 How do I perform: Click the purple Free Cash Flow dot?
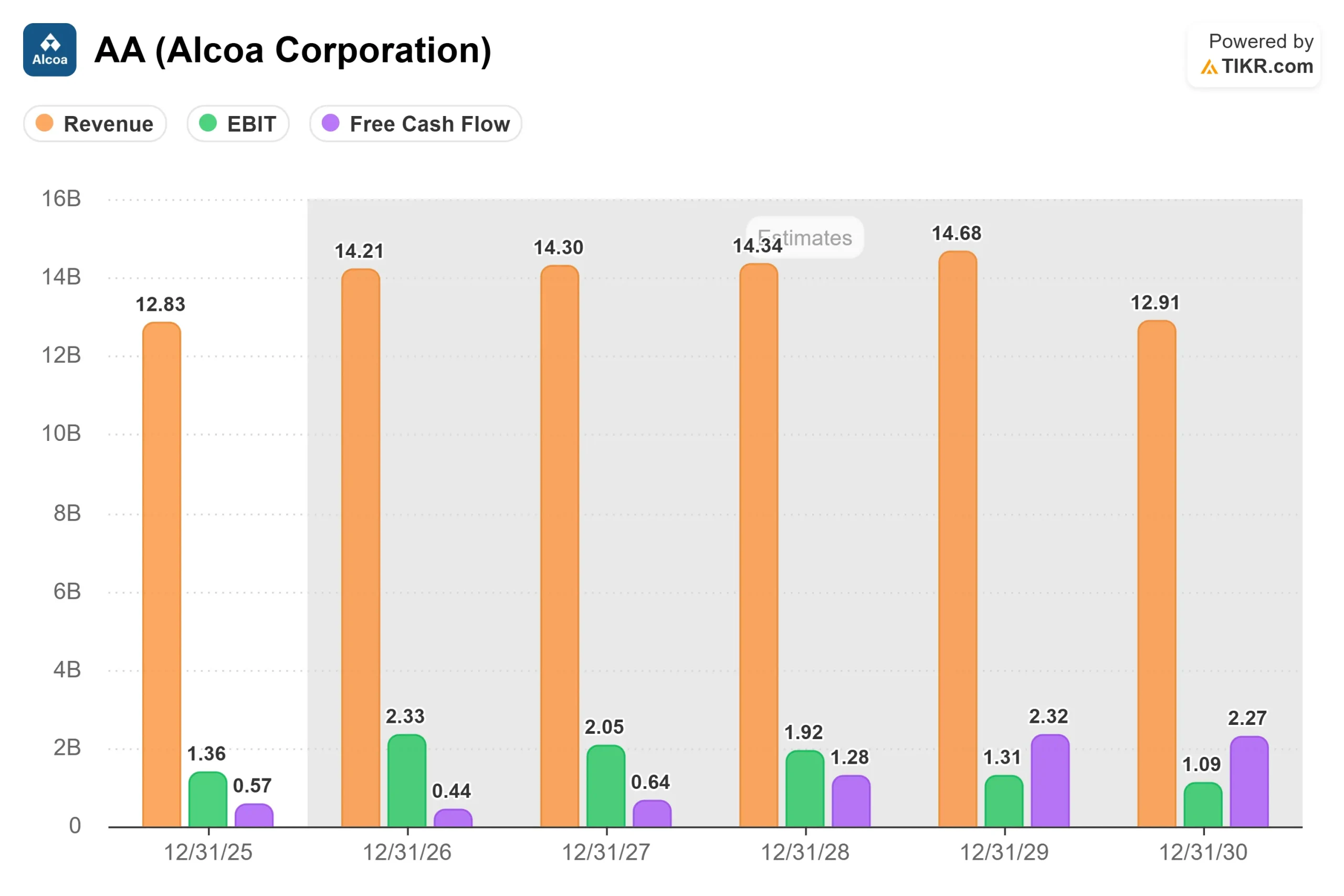click(x=330, y=123)
